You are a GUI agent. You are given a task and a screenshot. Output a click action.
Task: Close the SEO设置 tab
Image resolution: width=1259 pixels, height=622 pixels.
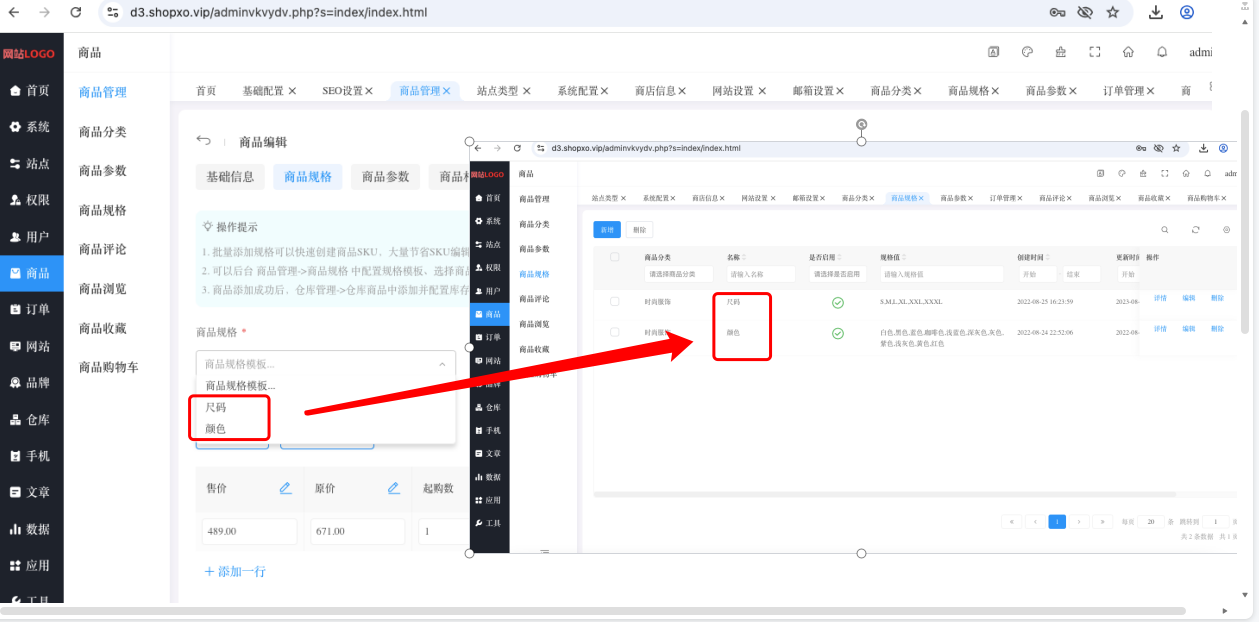pyautogui.click(x=369, y=91)
